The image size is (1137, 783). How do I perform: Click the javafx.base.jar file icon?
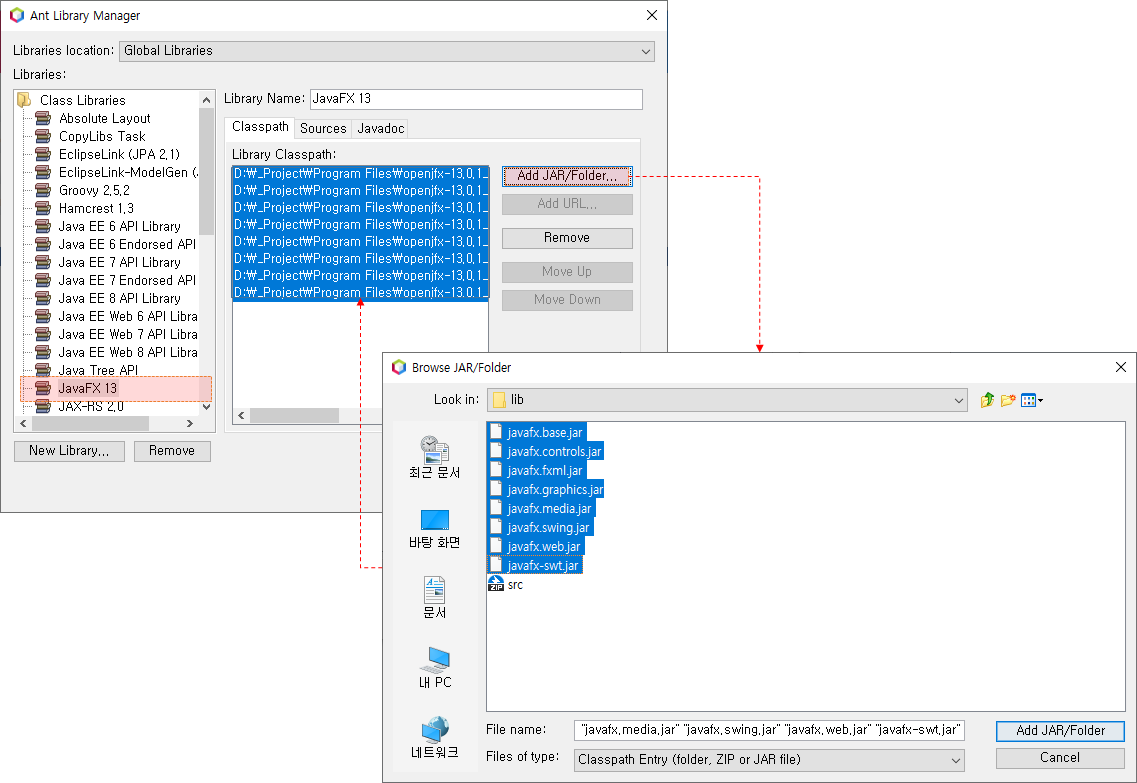coord(496,432)
